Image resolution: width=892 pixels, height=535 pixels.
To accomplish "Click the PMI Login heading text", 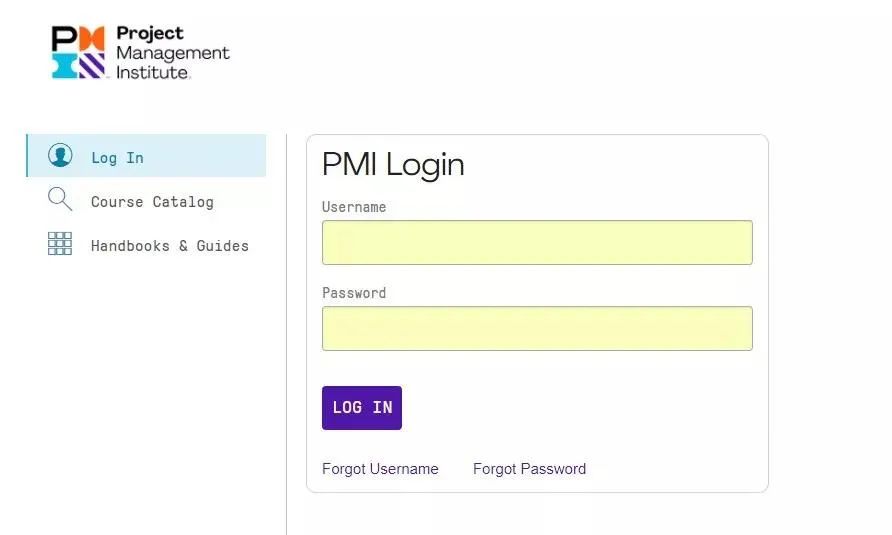I will (x=393, y=165).
